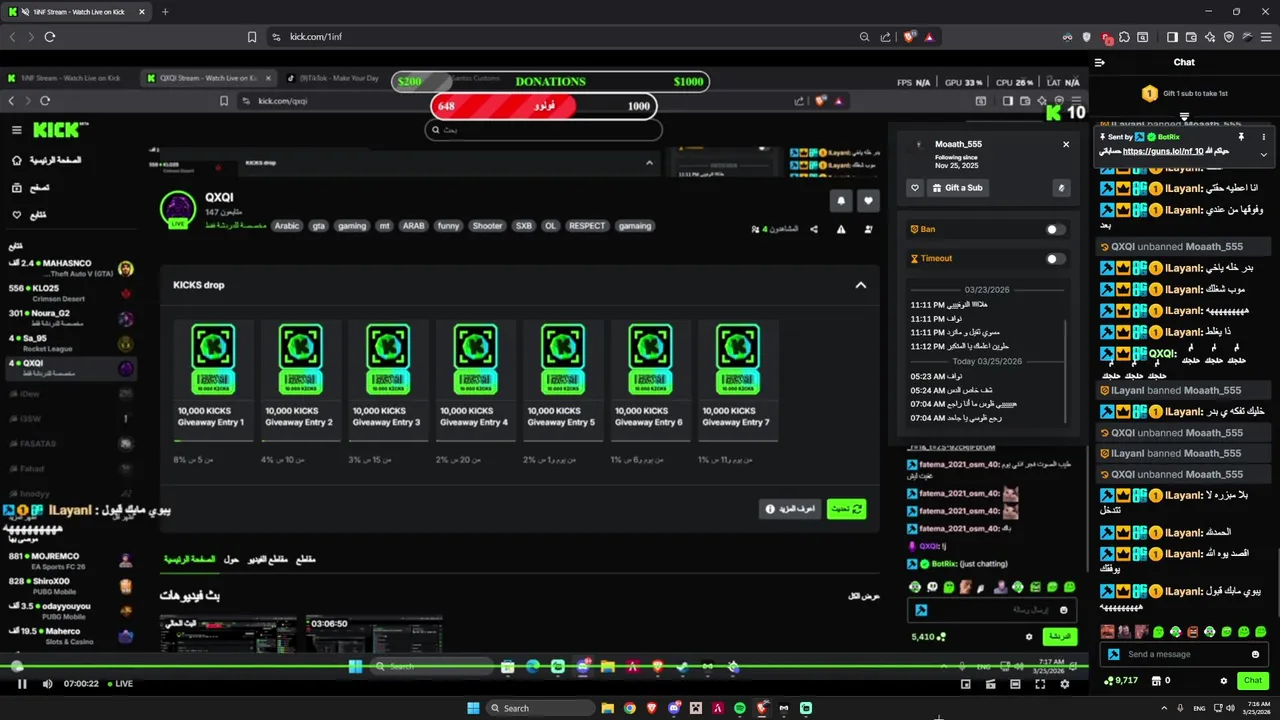Open the Extensions puzzle icon
Screen dimensions: 1280x720
click(1125, 36)
